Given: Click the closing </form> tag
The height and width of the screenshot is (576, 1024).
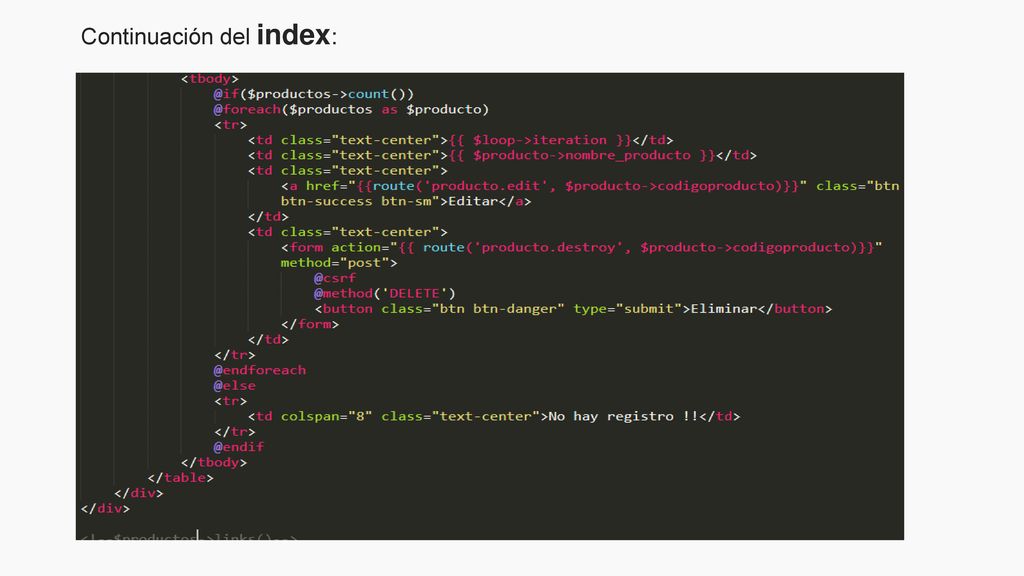Looking at the screenshot, I should click(x=310, y=324).
